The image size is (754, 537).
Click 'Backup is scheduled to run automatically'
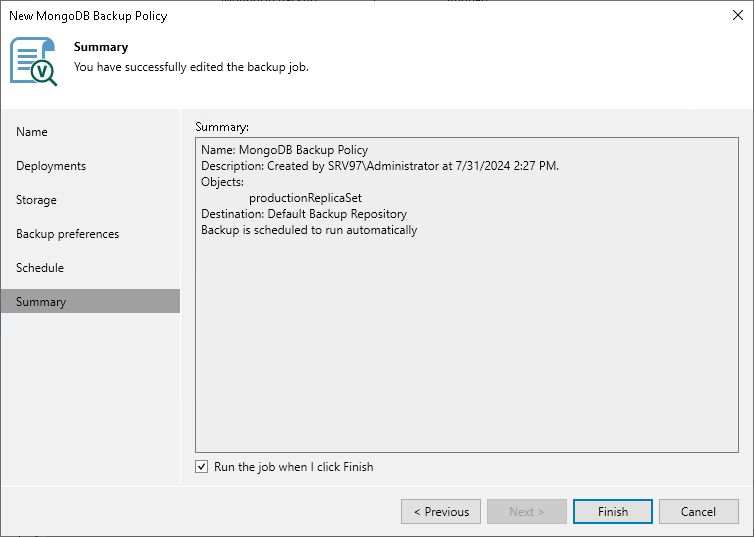point(309,230)
